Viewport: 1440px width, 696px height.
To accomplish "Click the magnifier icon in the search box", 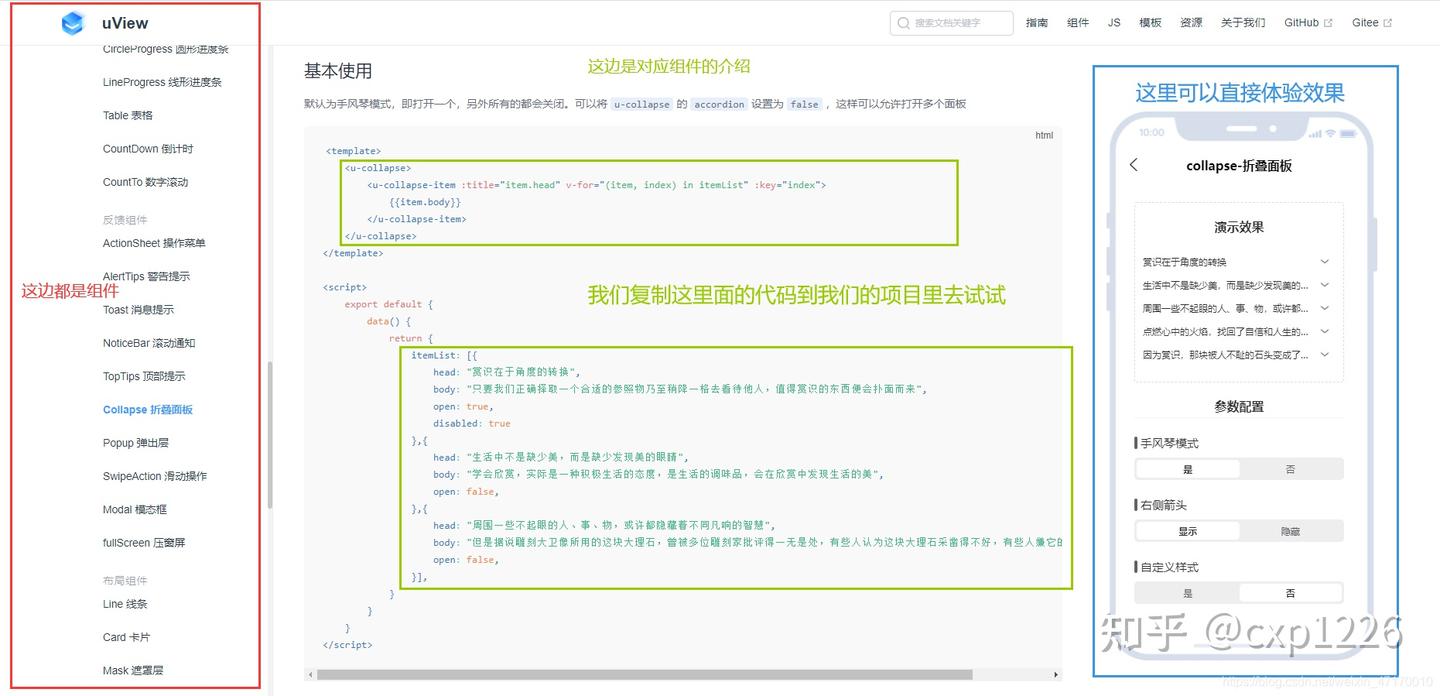I will (x=904, y=23).
